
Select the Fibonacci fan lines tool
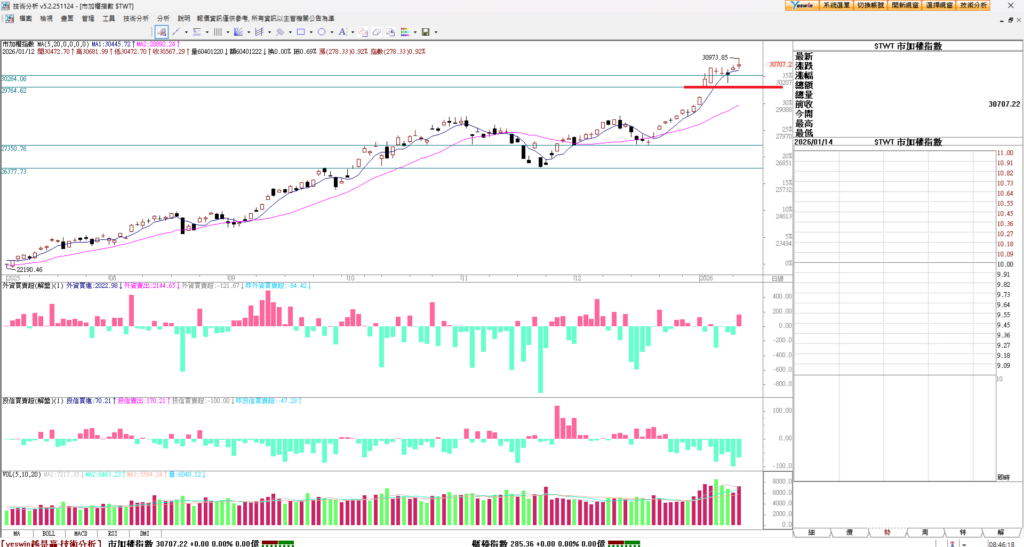pos(238,32)
